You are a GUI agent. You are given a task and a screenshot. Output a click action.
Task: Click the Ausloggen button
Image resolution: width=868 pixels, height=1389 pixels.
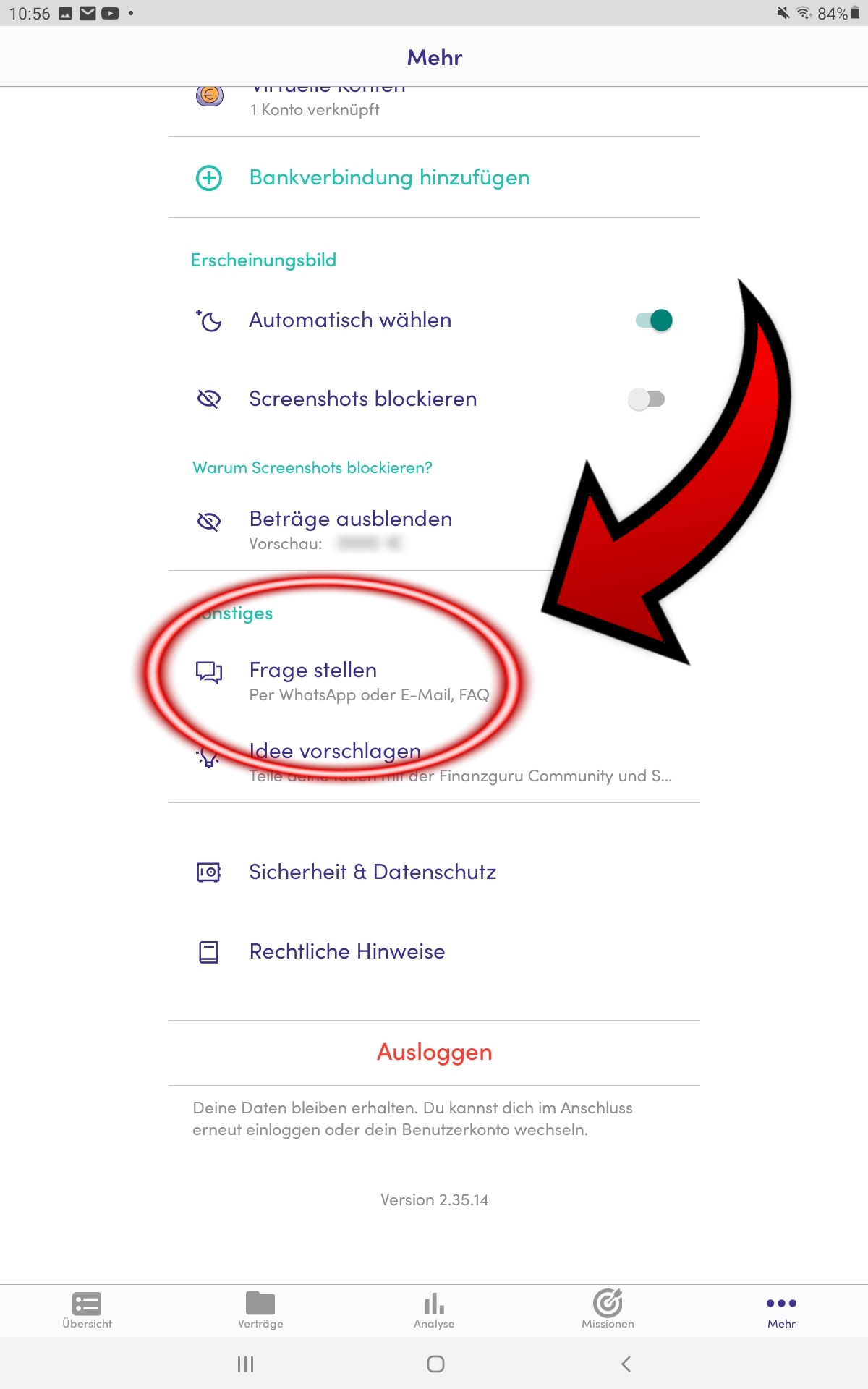(x=434, y=1052)
